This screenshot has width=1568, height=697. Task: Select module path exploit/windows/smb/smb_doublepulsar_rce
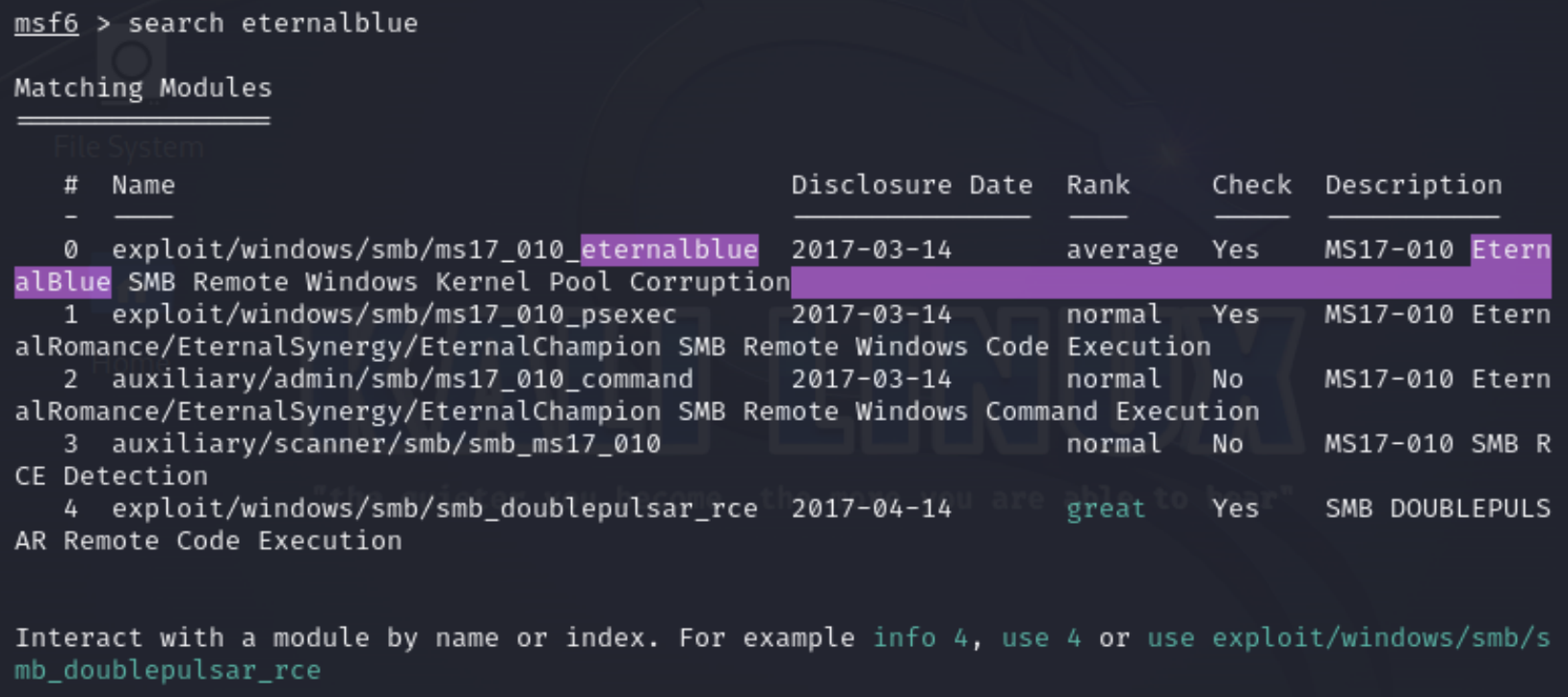(435, 508)
